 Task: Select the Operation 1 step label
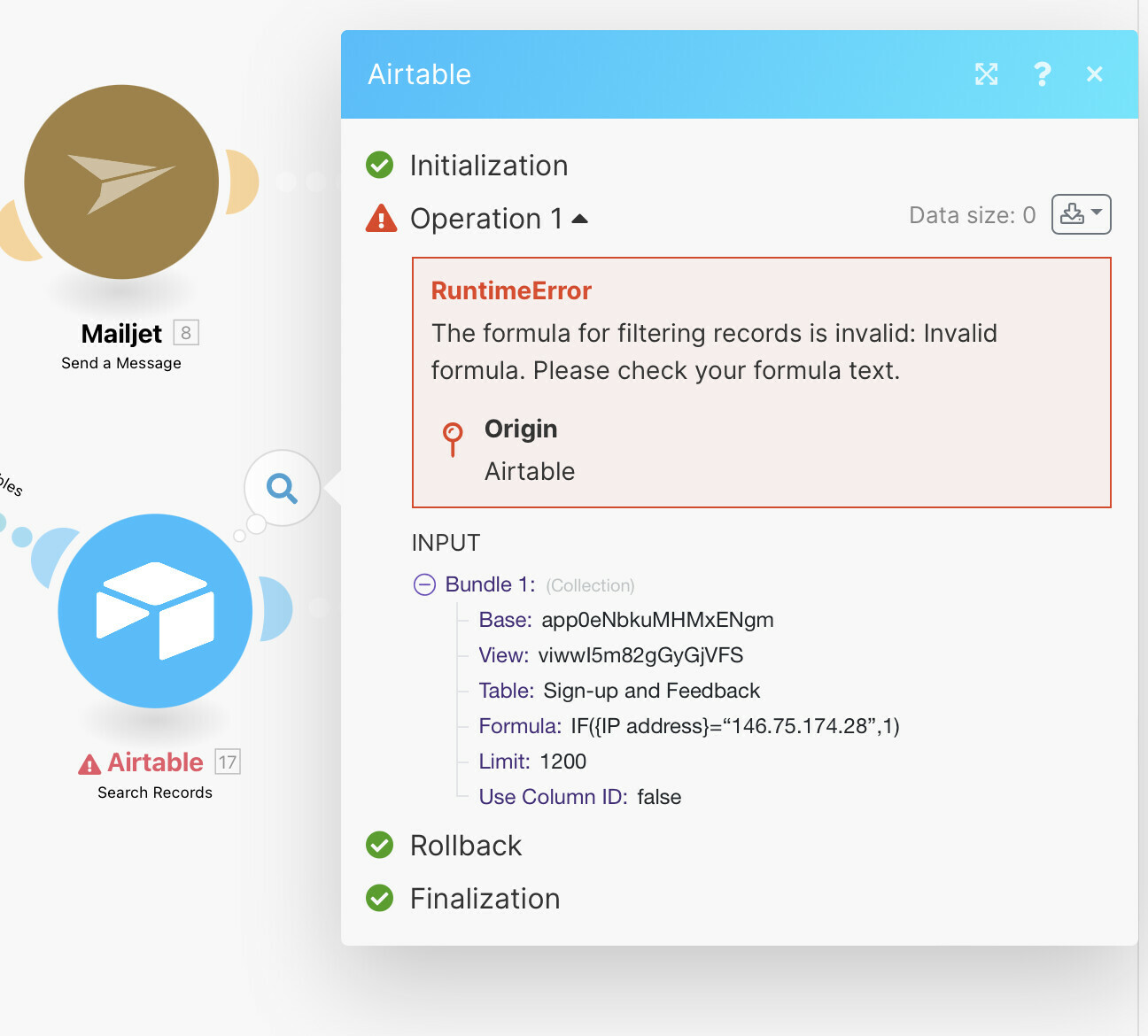tap(486, 219)
